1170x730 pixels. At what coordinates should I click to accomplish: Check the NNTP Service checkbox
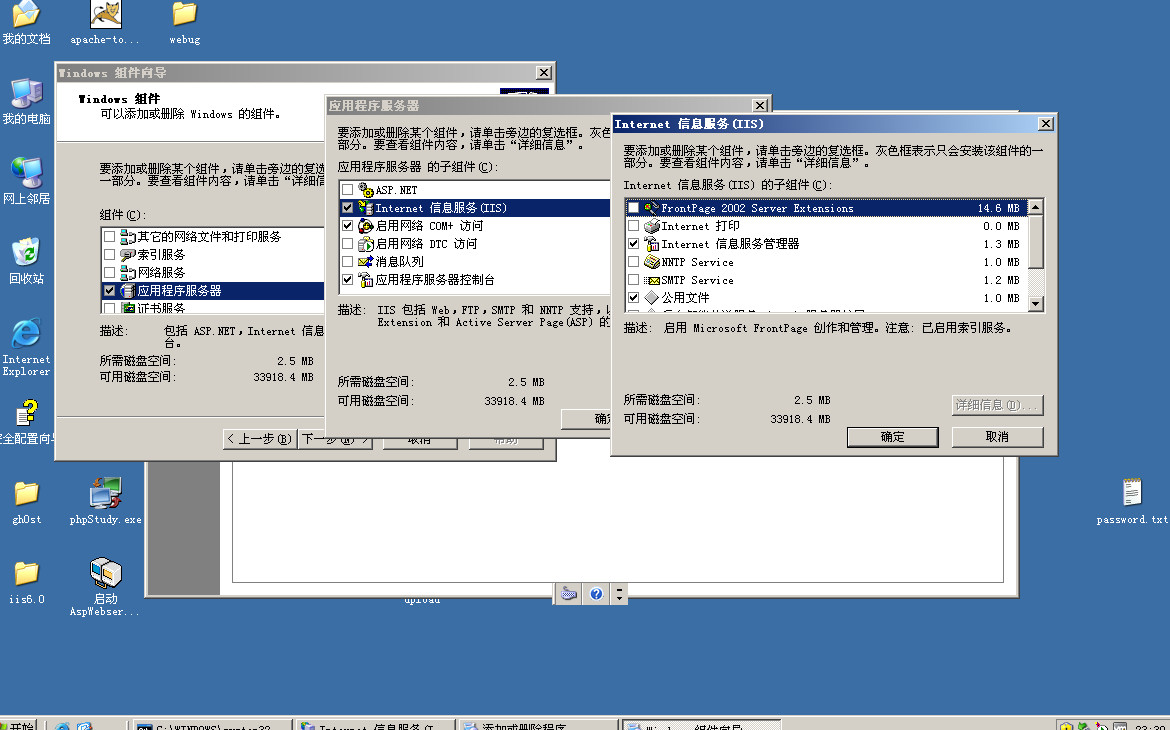point(634,262)
